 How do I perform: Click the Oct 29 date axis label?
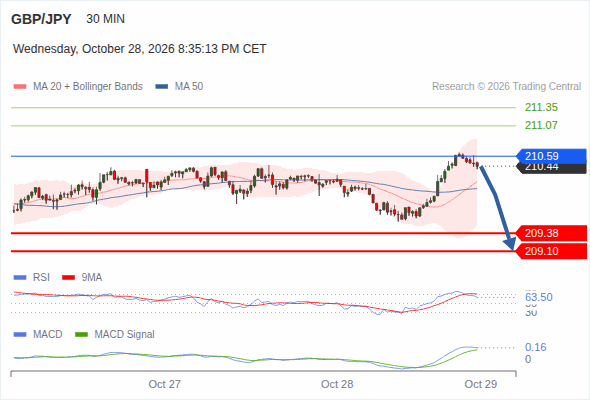tap(481, 384)
